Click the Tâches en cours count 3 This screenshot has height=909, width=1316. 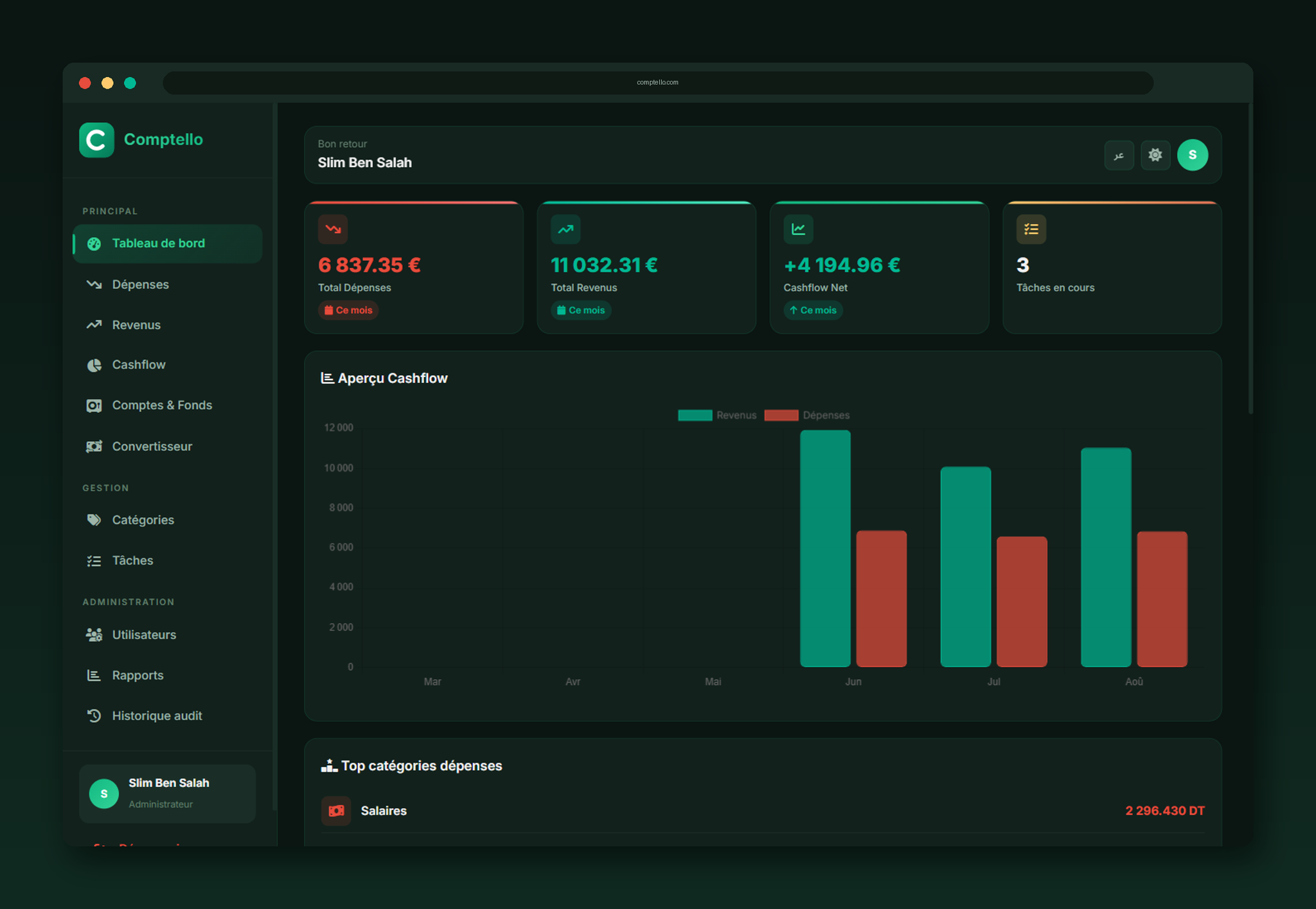coord(1023,265)
